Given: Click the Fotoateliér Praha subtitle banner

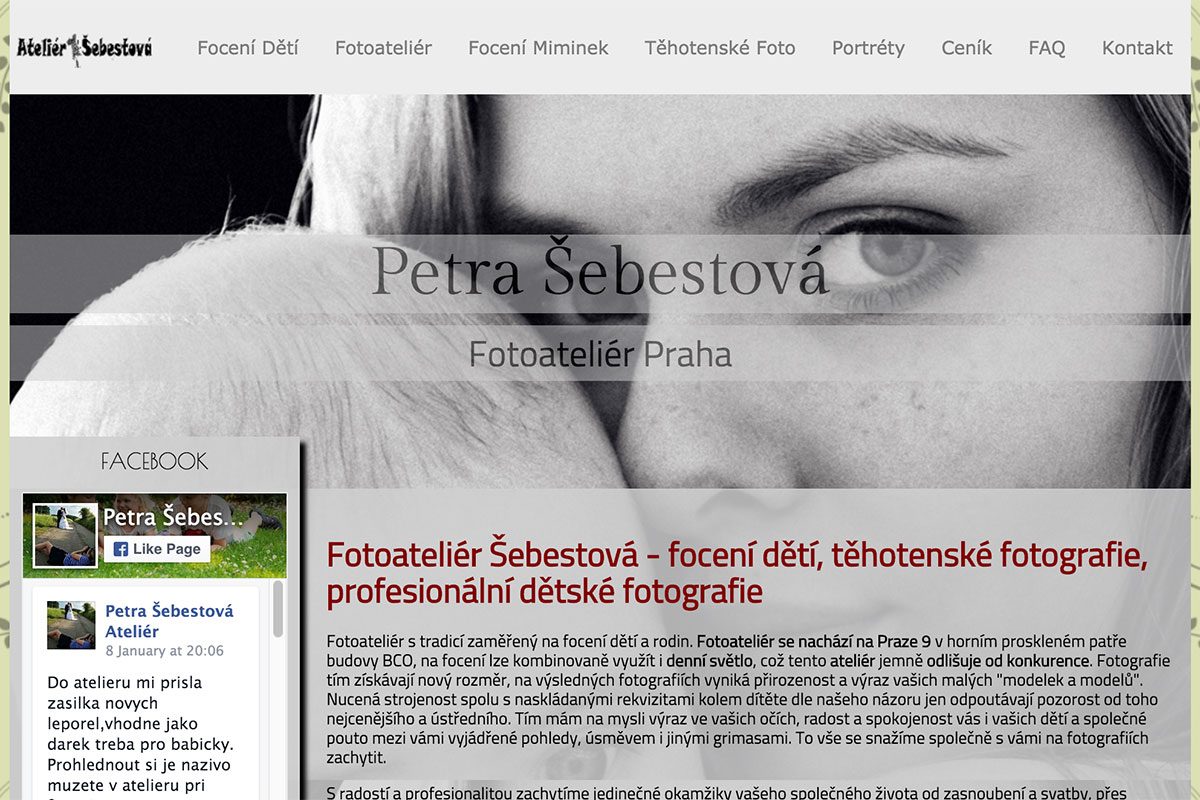Looking at the screenshot, I should coord(600,353).
